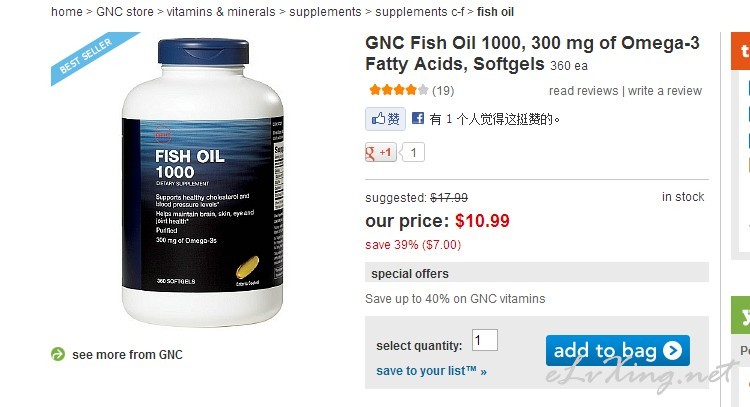The height and width of the screenshot is (407, 750).
Task: Open vitamins & minerals breadcrumb
Action: [x=221, y=12]
